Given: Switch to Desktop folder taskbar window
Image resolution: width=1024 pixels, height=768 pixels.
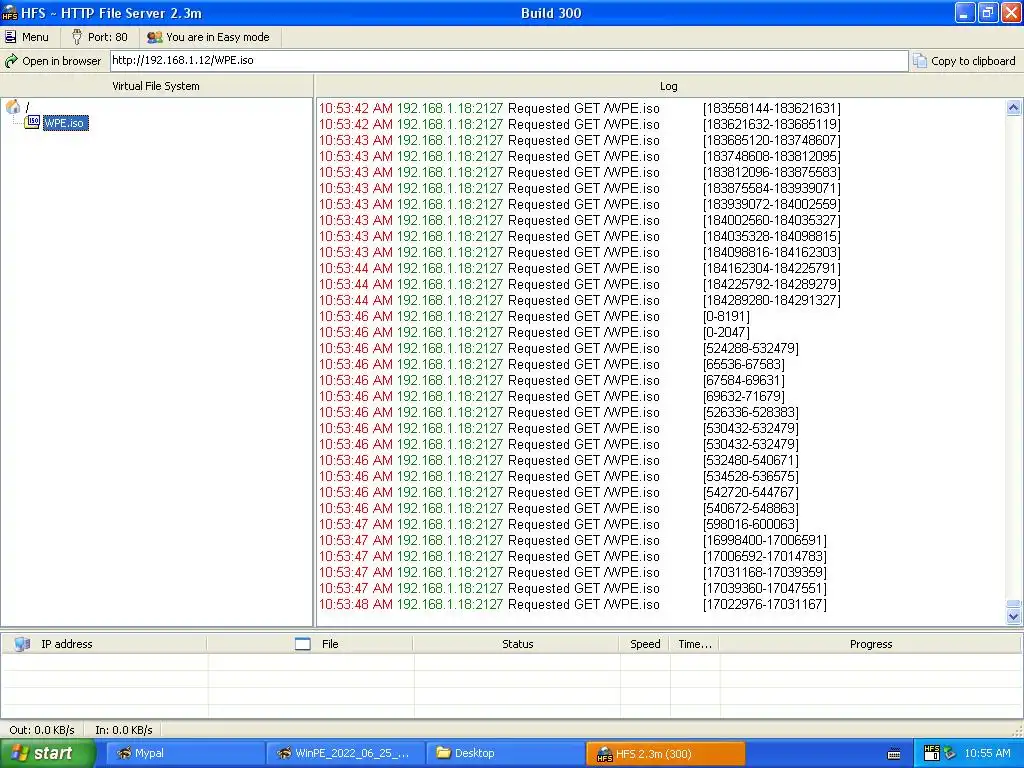Looking at the screenshot, I should (x=505, y=753).
